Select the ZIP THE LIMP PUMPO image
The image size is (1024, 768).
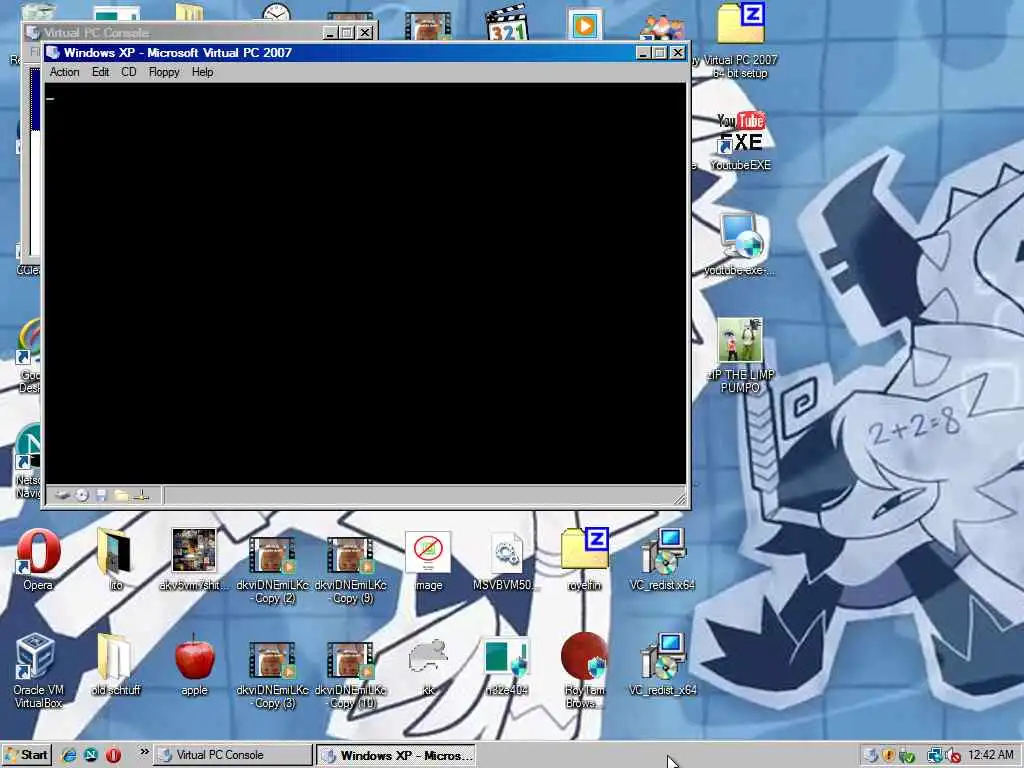[x=740, y=355]
